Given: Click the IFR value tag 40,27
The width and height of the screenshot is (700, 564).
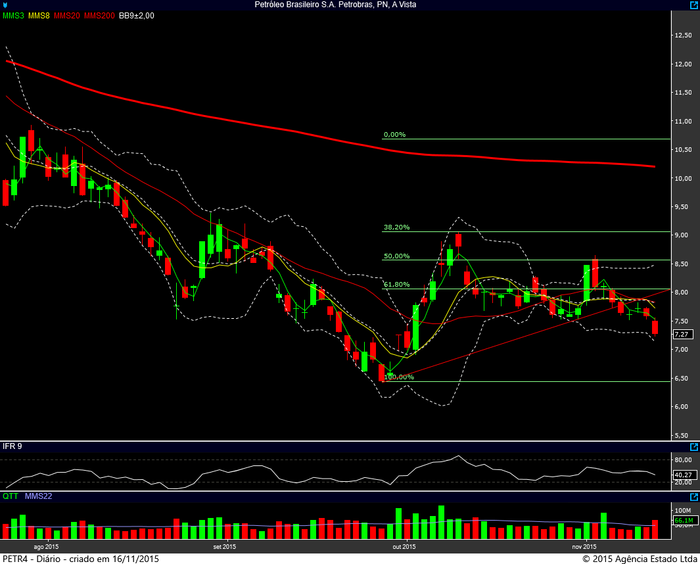Looking at the screenshot, I should coord(683,475).
